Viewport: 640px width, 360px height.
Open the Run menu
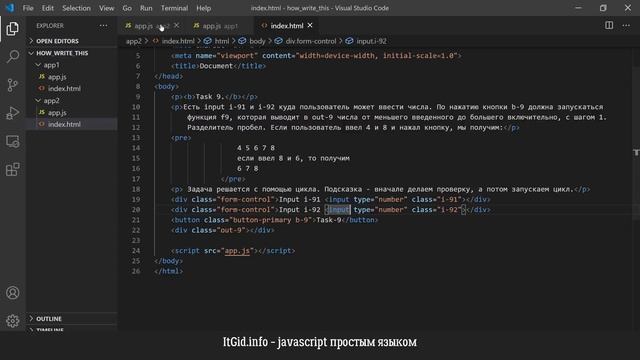point(146,8)
